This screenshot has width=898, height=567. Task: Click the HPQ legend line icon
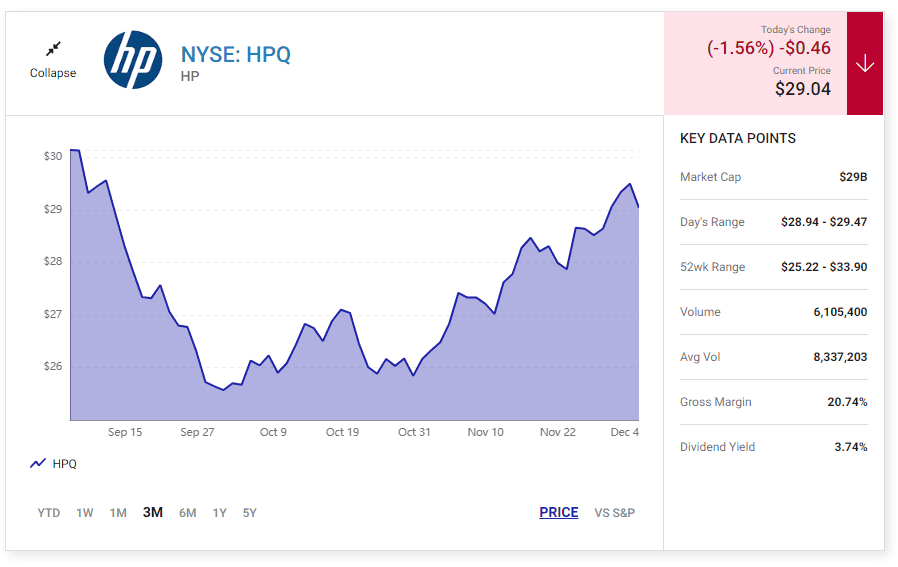tap(38, 463)
